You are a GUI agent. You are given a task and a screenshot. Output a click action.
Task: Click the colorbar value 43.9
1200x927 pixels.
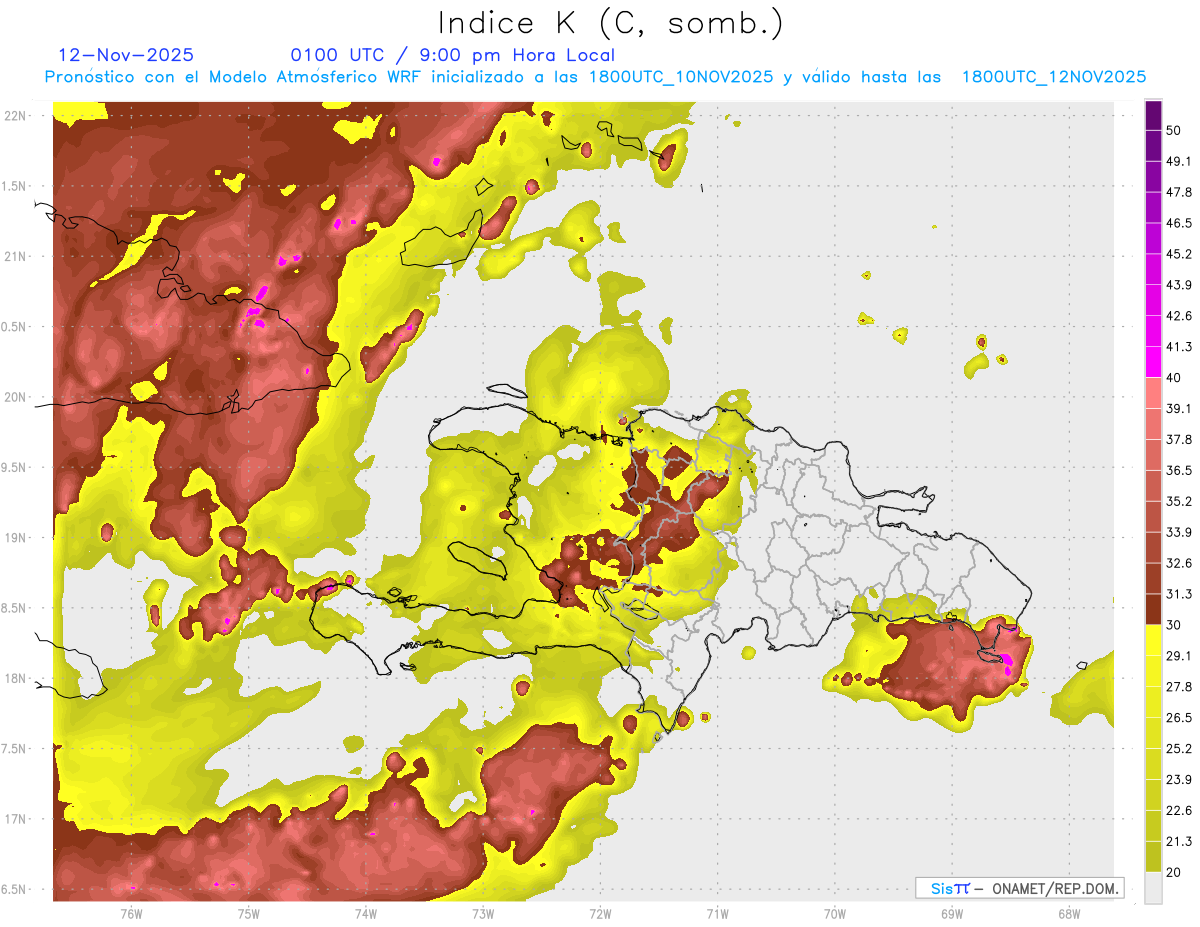click(1179, 285)
